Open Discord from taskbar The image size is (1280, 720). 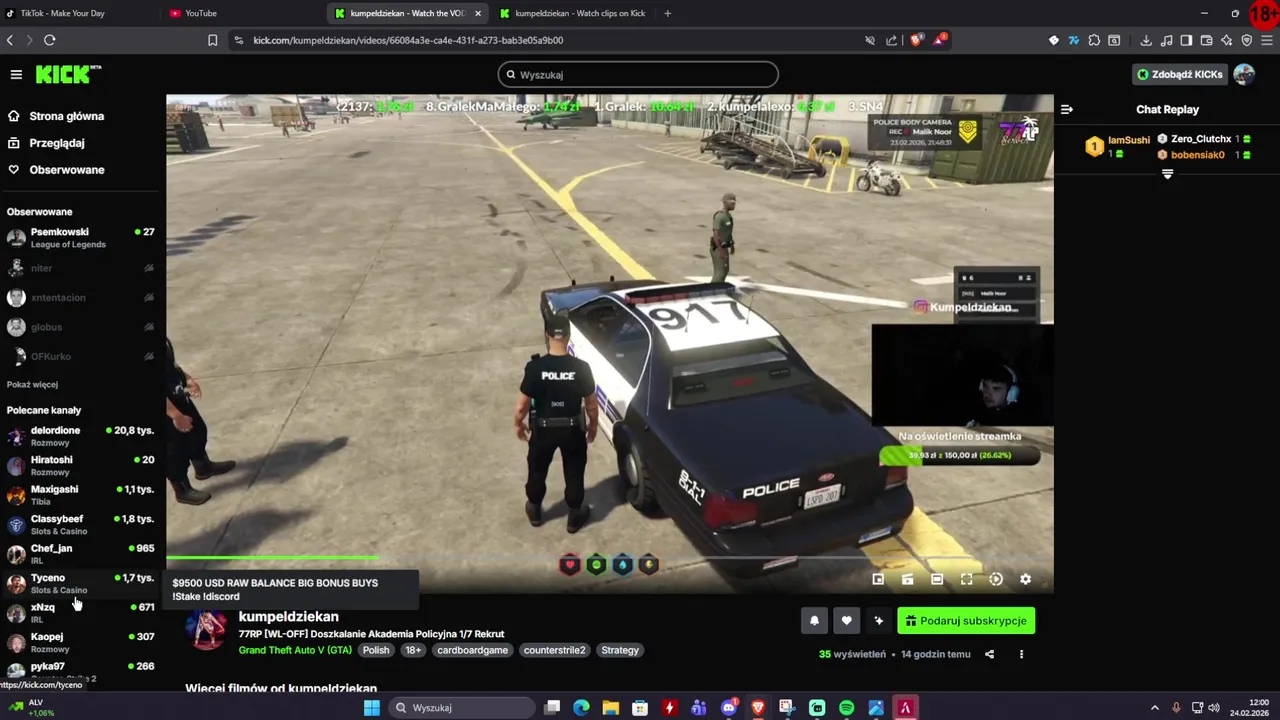[729, 708]
